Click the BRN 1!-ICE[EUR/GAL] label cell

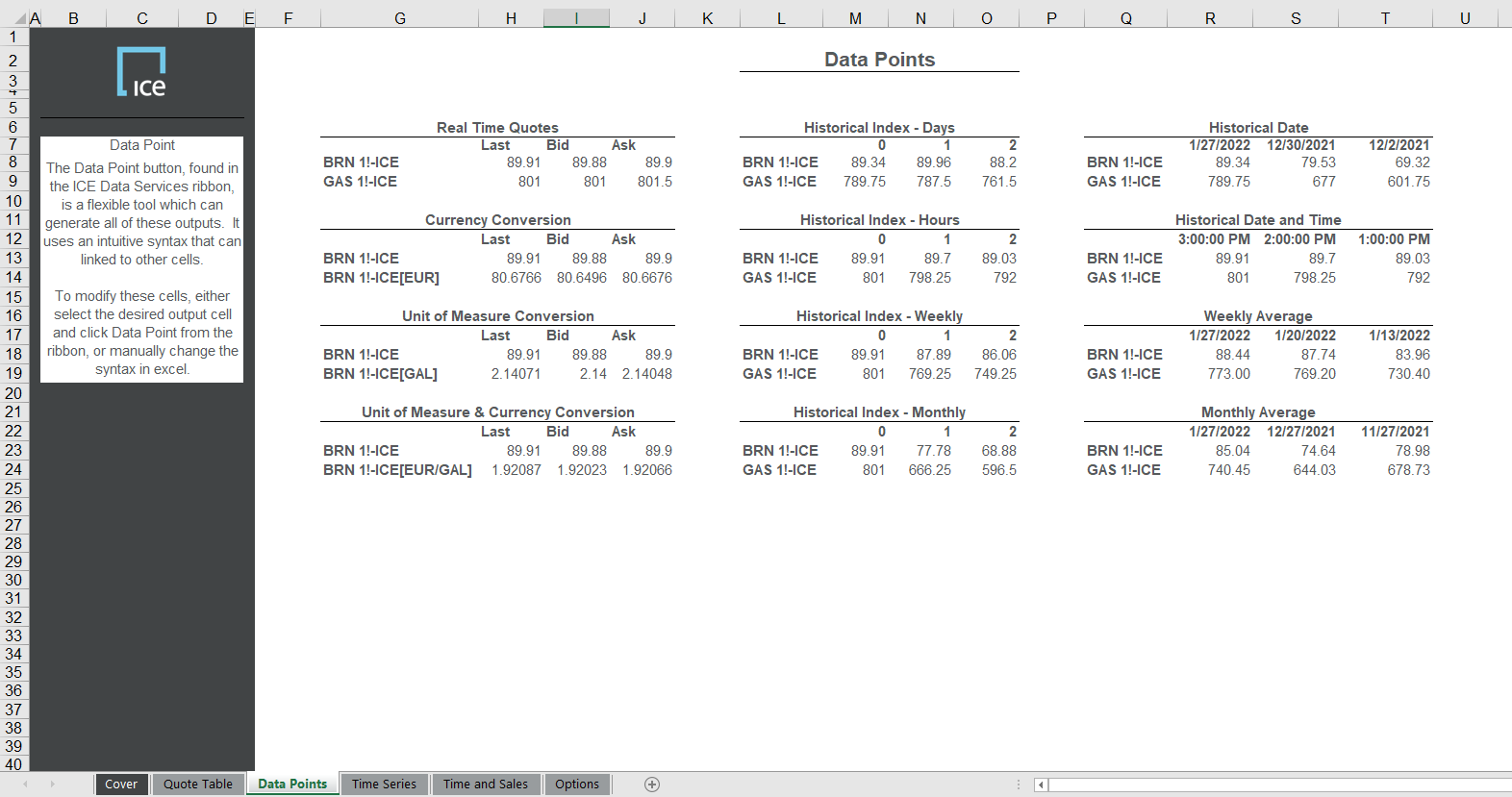(x=397, y=470)
